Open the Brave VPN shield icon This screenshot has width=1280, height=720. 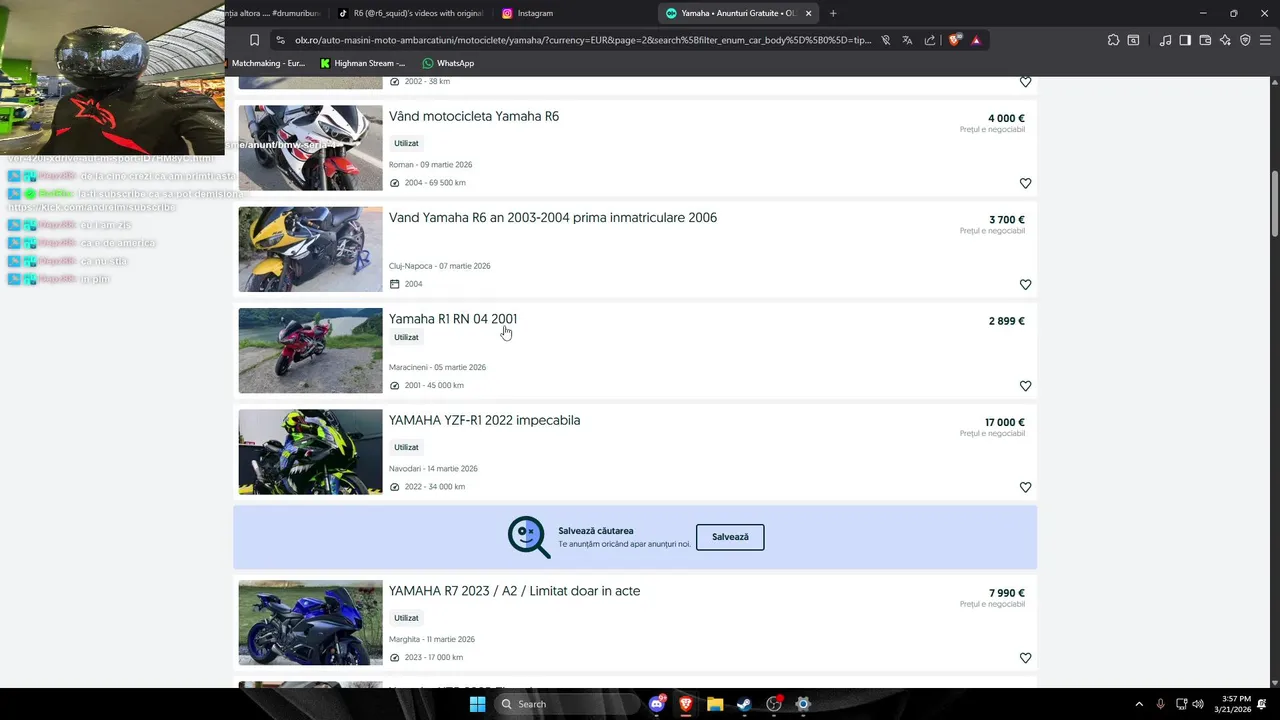1245,40
